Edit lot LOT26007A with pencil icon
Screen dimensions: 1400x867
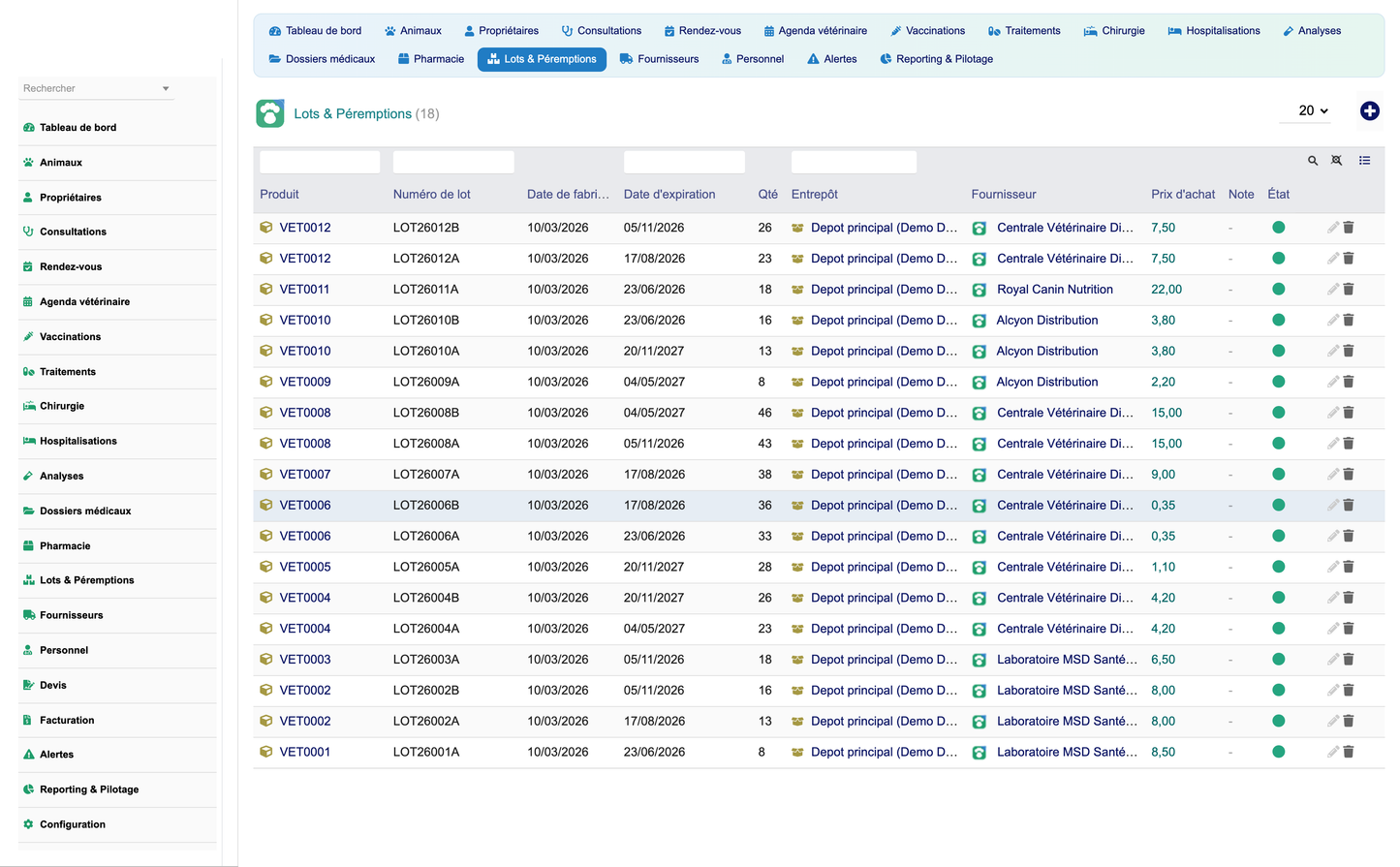[x=1333, y=475]
